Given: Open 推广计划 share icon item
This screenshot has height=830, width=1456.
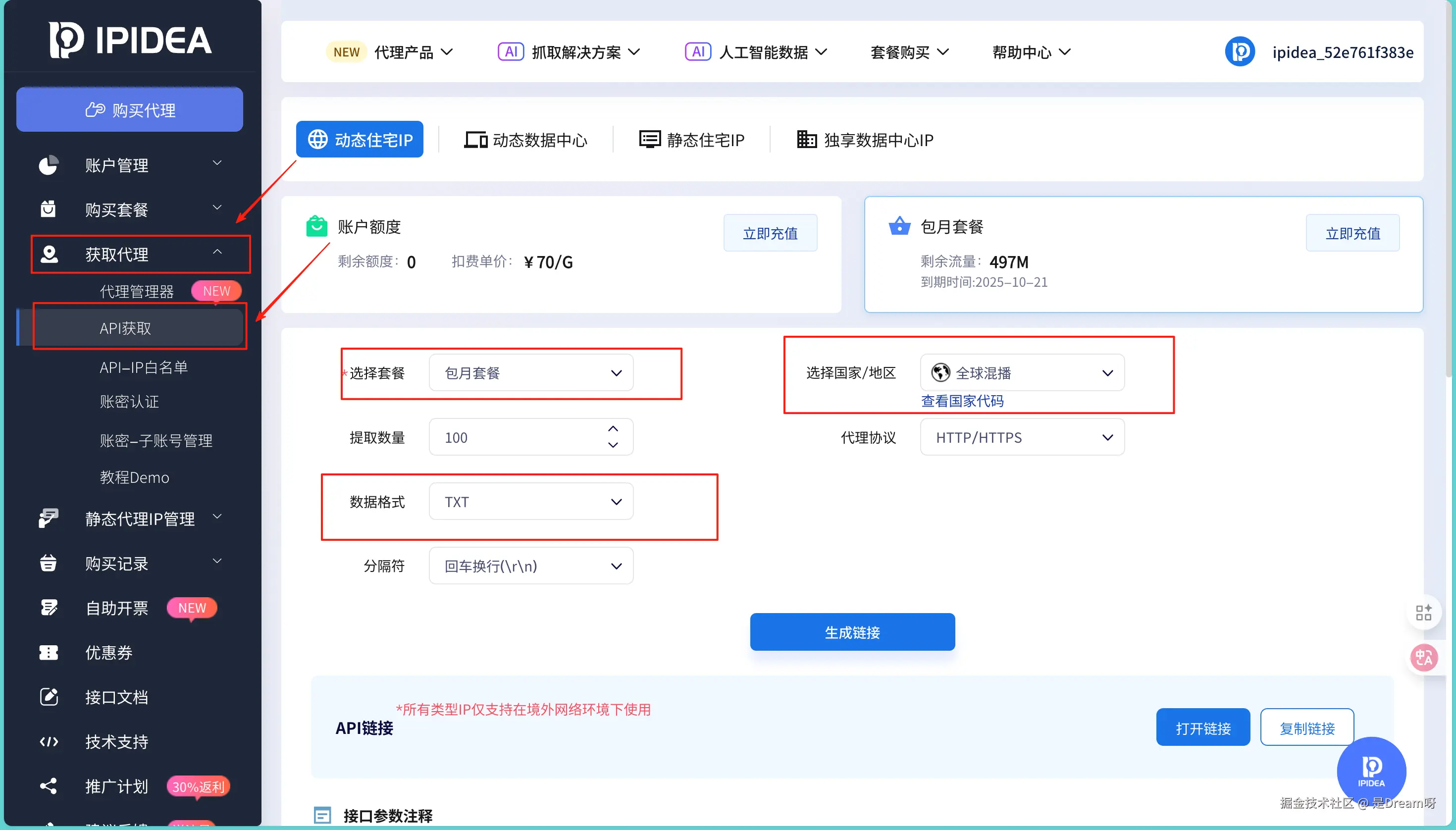Looking at the screenshot, I should pos(116,786).
